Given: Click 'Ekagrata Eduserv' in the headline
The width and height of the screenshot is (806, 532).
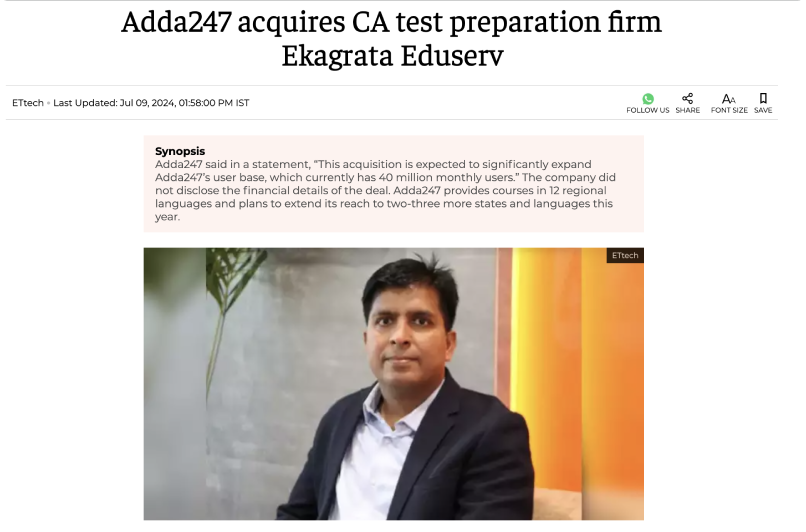Looking at the screenshot, I should pyautogui.click(x=393, y=56).
